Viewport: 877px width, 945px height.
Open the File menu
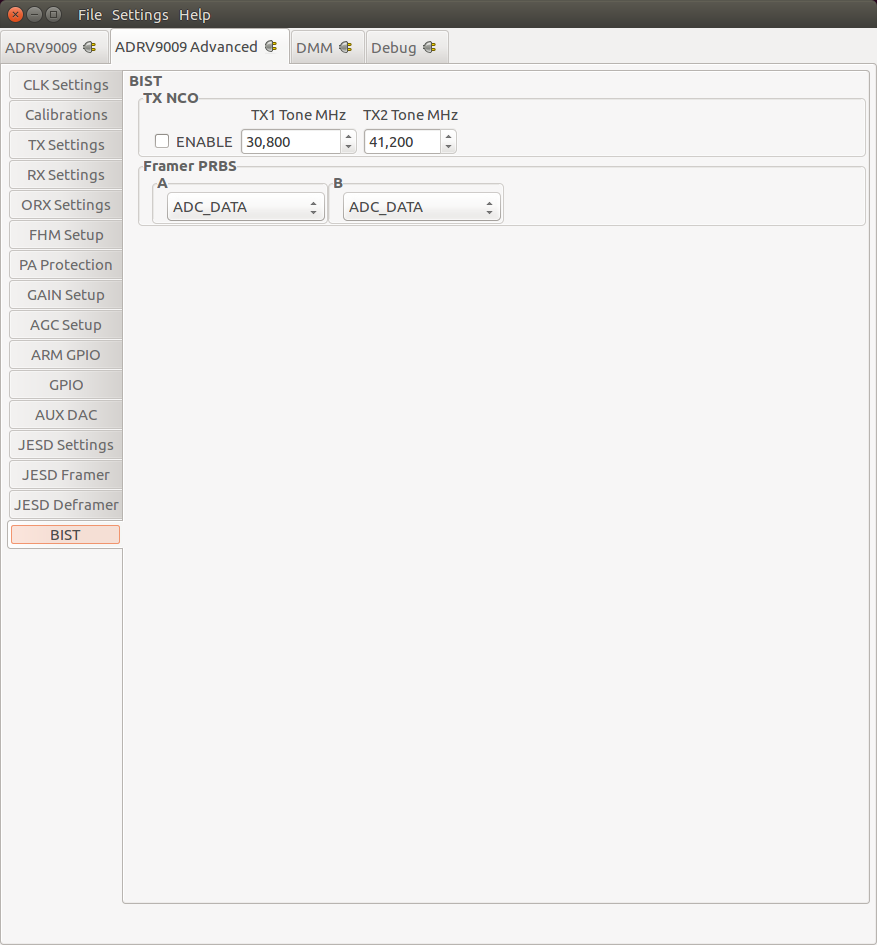[x=90, y=14]
